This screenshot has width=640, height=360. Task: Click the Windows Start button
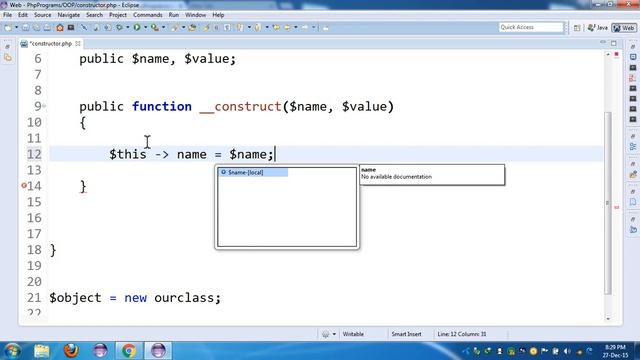[12, 351]
